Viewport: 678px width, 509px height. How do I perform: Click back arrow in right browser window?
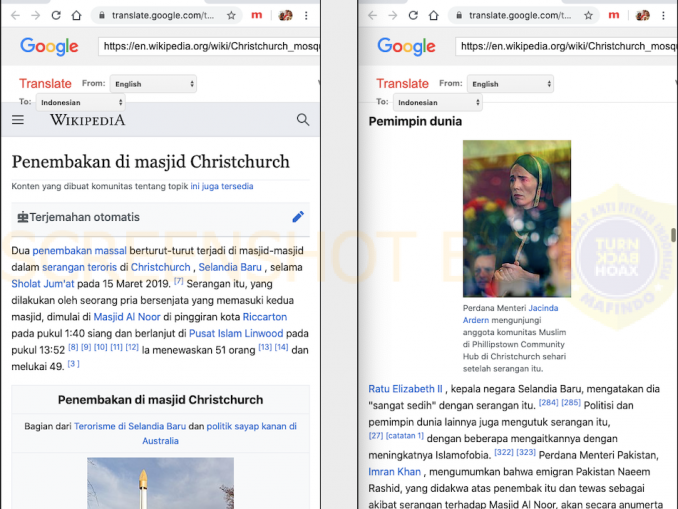click(x=372, y=16)
